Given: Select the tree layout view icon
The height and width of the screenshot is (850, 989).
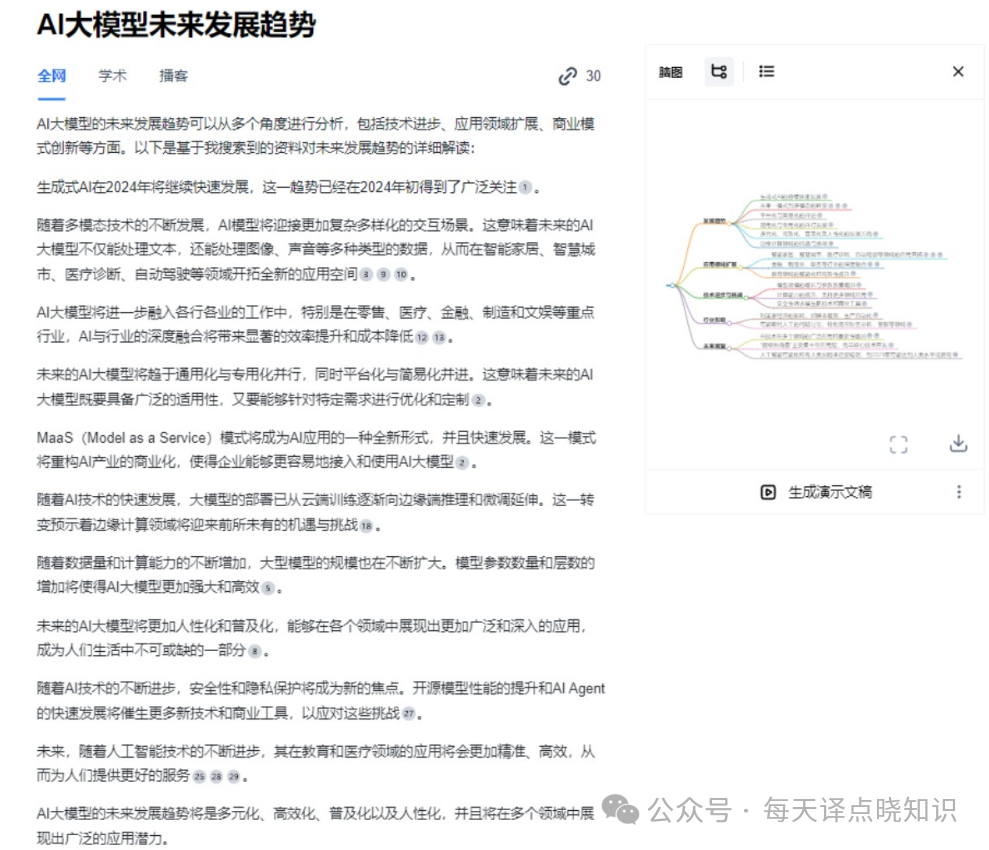Looking at the screenshot, I should [x=718, y=72].
